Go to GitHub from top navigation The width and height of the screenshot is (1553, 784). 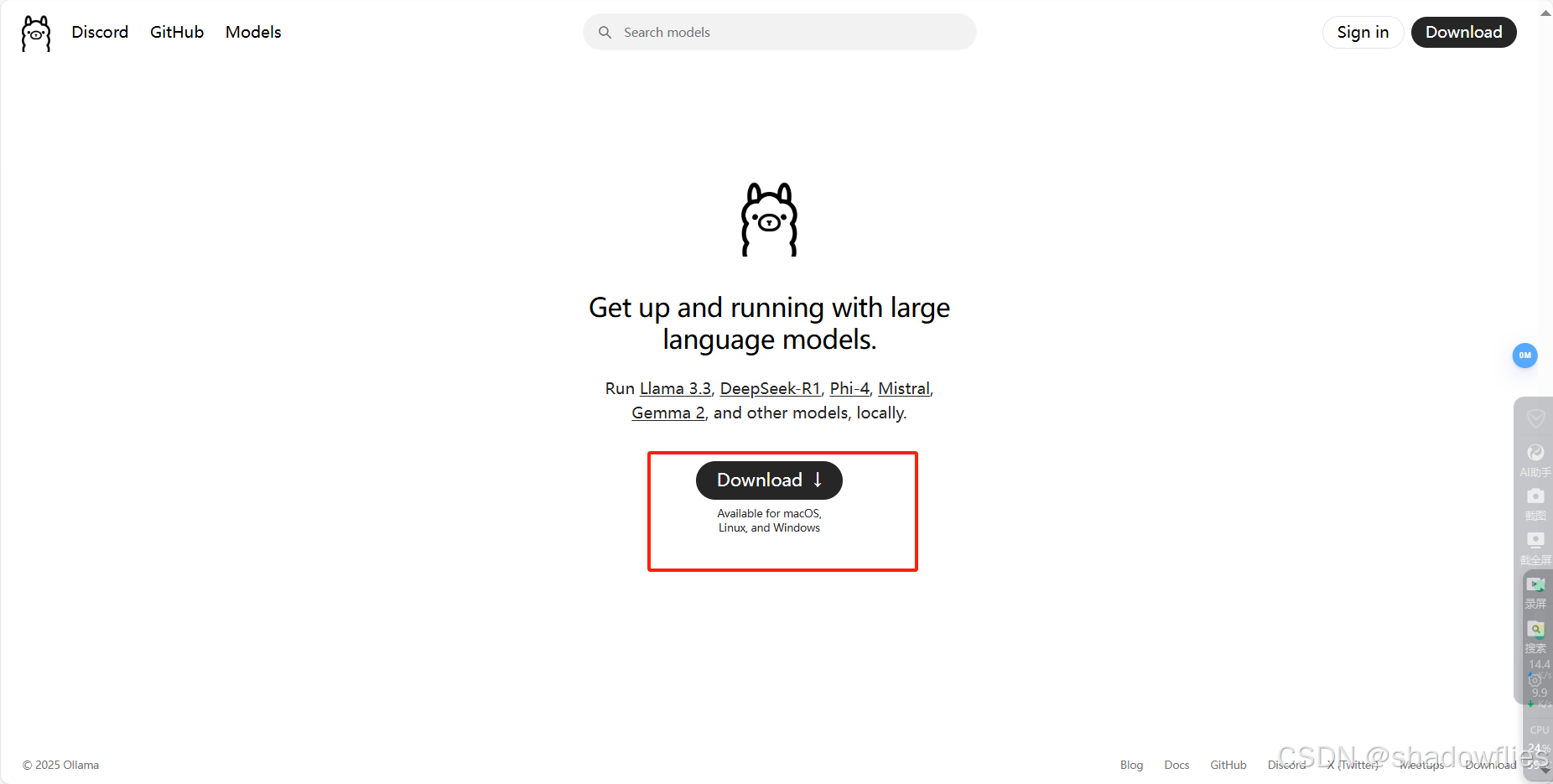click(x=177, y=32)
